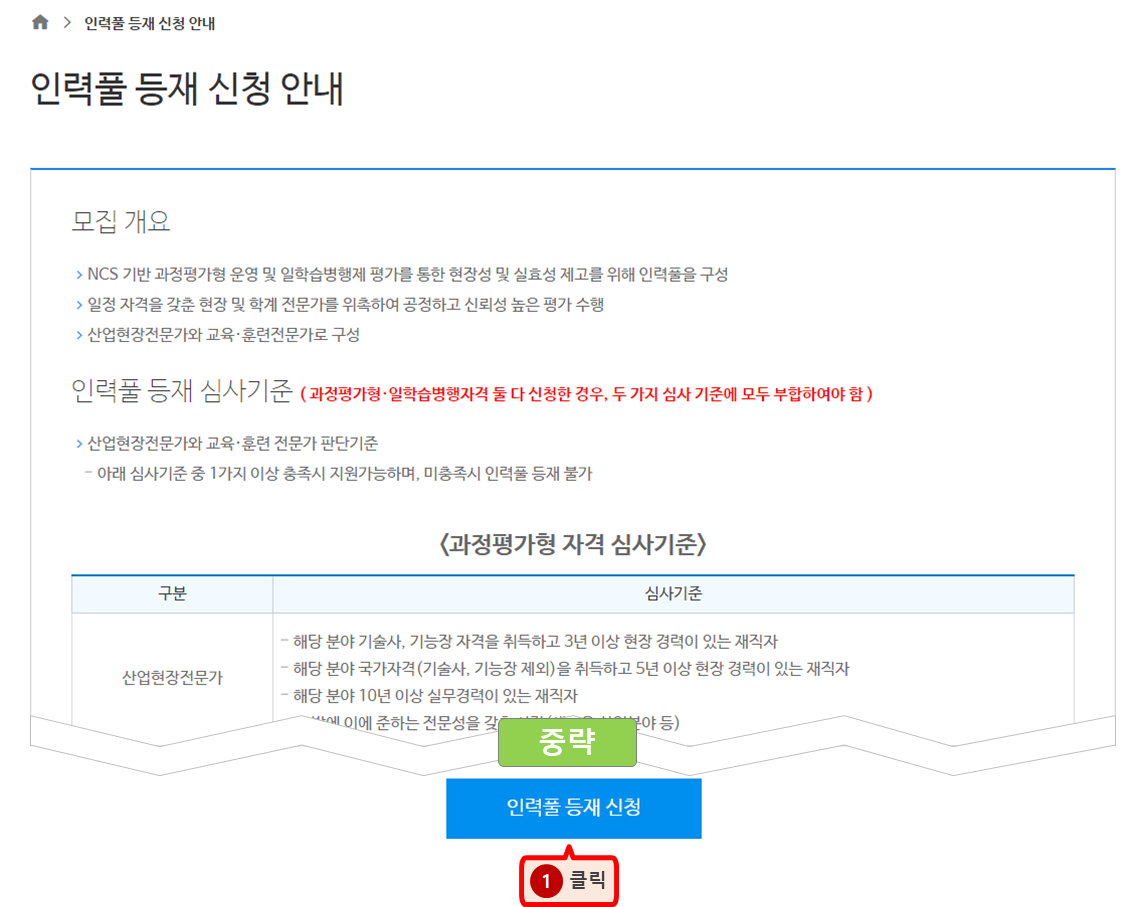The height and width of the screenshot is (907, 1146).
Task: Click the page title 인력풀 등재 신청 안내
Action: point(187,89)
